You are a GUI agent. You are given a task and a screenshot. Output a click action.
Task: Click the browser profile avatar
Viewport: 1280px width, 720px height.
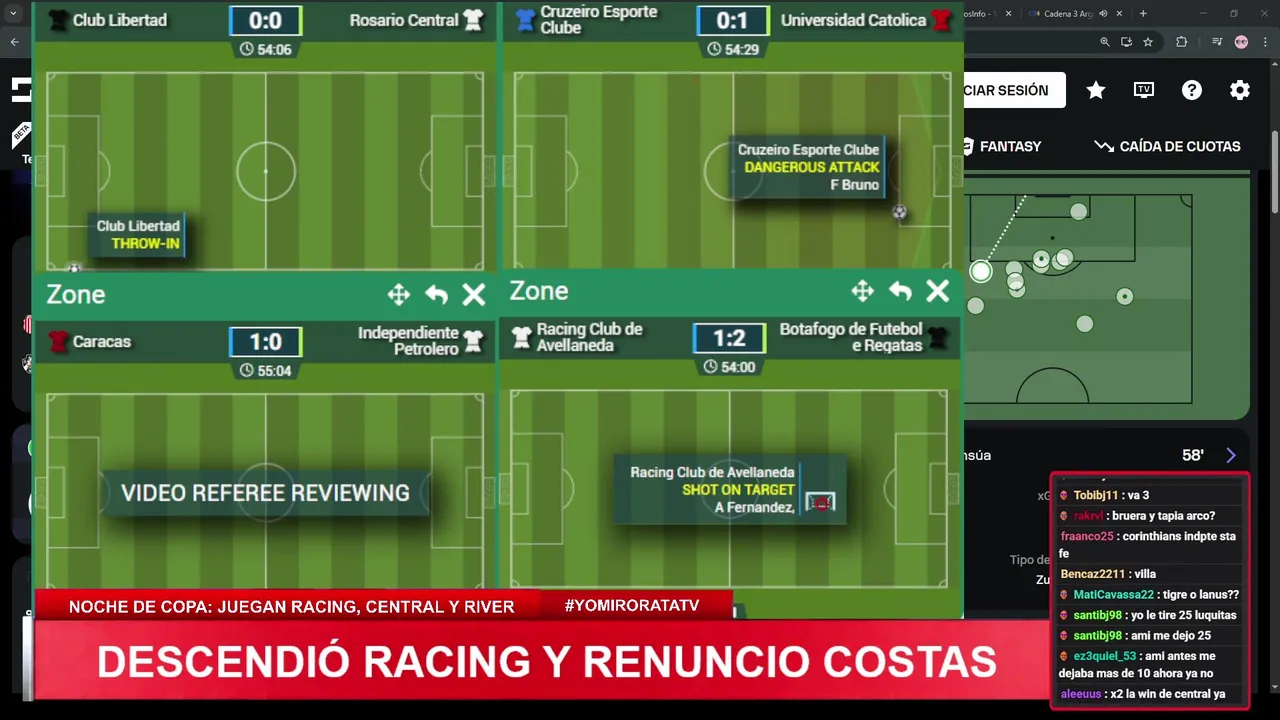[x=1241, y=42]
